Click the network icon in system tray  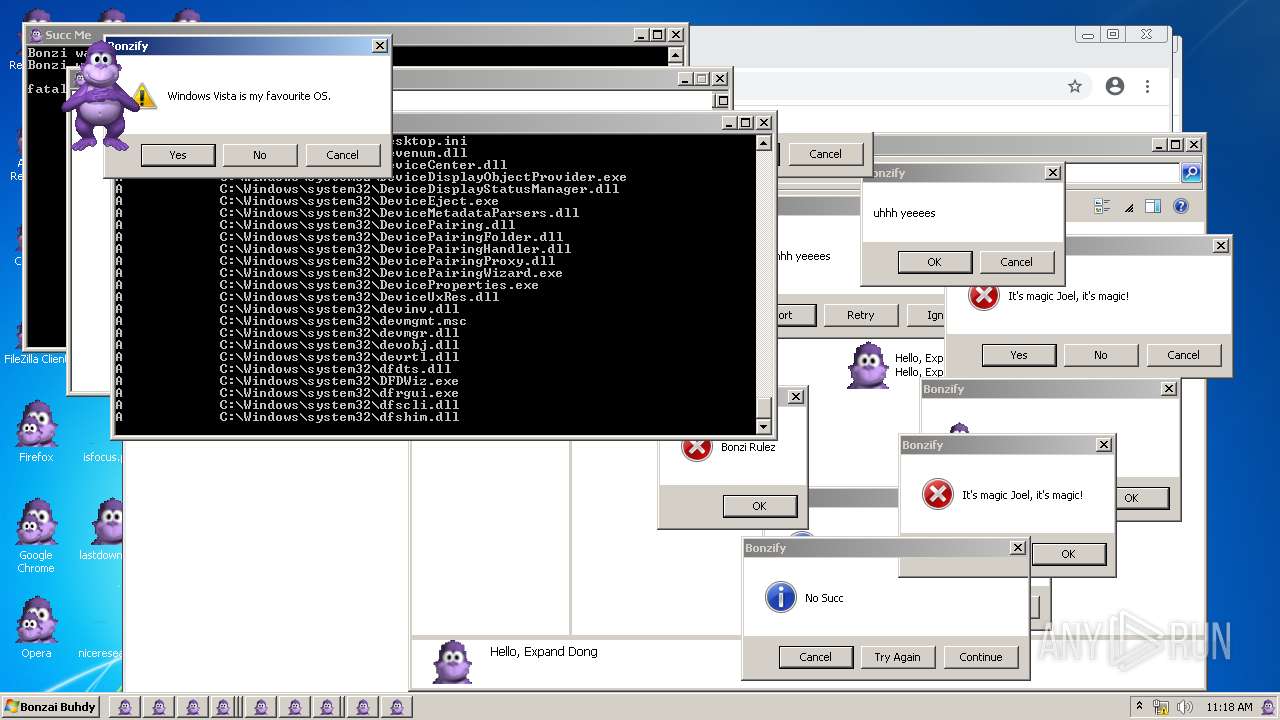click(x=1161, y=707)
